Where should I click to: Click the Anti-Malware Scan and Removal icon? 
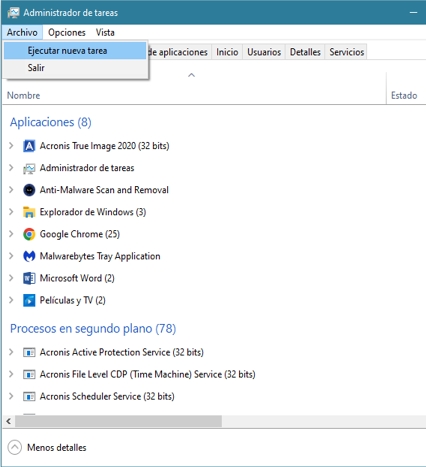(29, 190)
